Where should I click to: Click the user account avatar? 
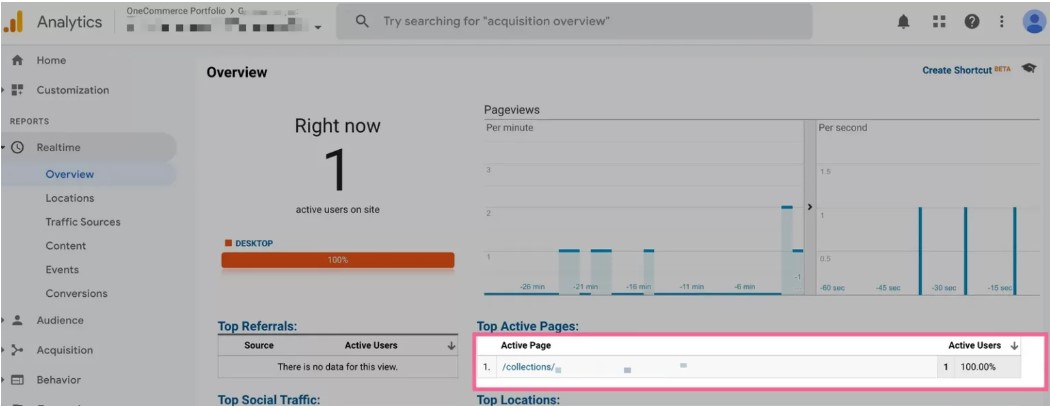point(1035,21)
